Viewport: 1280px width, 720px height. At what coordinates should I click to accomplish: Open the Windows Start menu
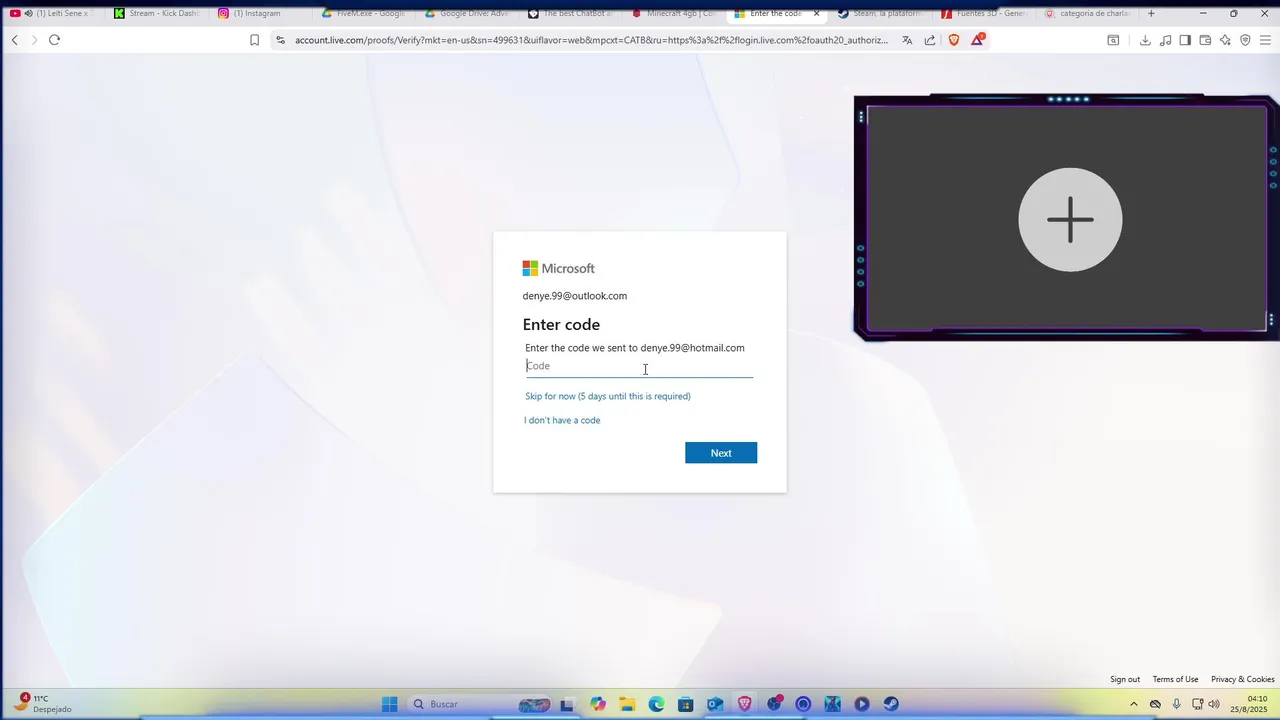coord(390,704)
